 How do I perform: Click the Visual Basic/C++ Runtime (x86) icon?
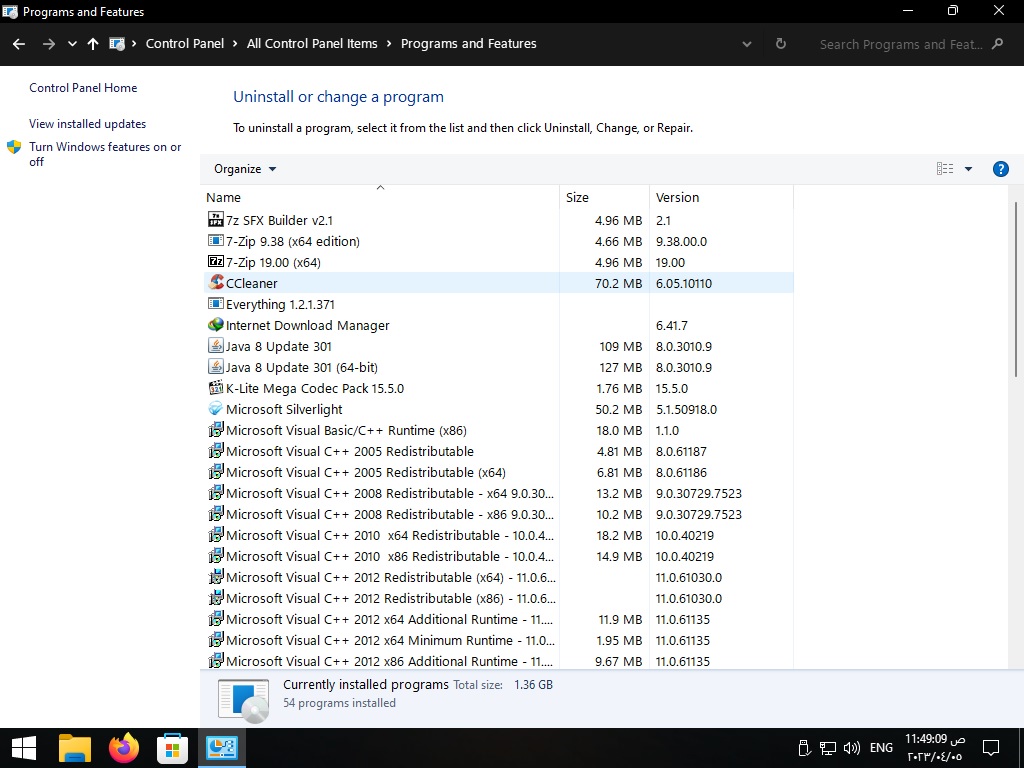click(216, 430)
